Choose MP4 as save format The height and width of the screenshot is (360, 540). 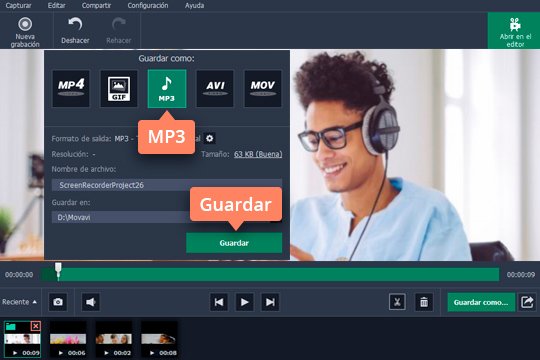[71, 89]
